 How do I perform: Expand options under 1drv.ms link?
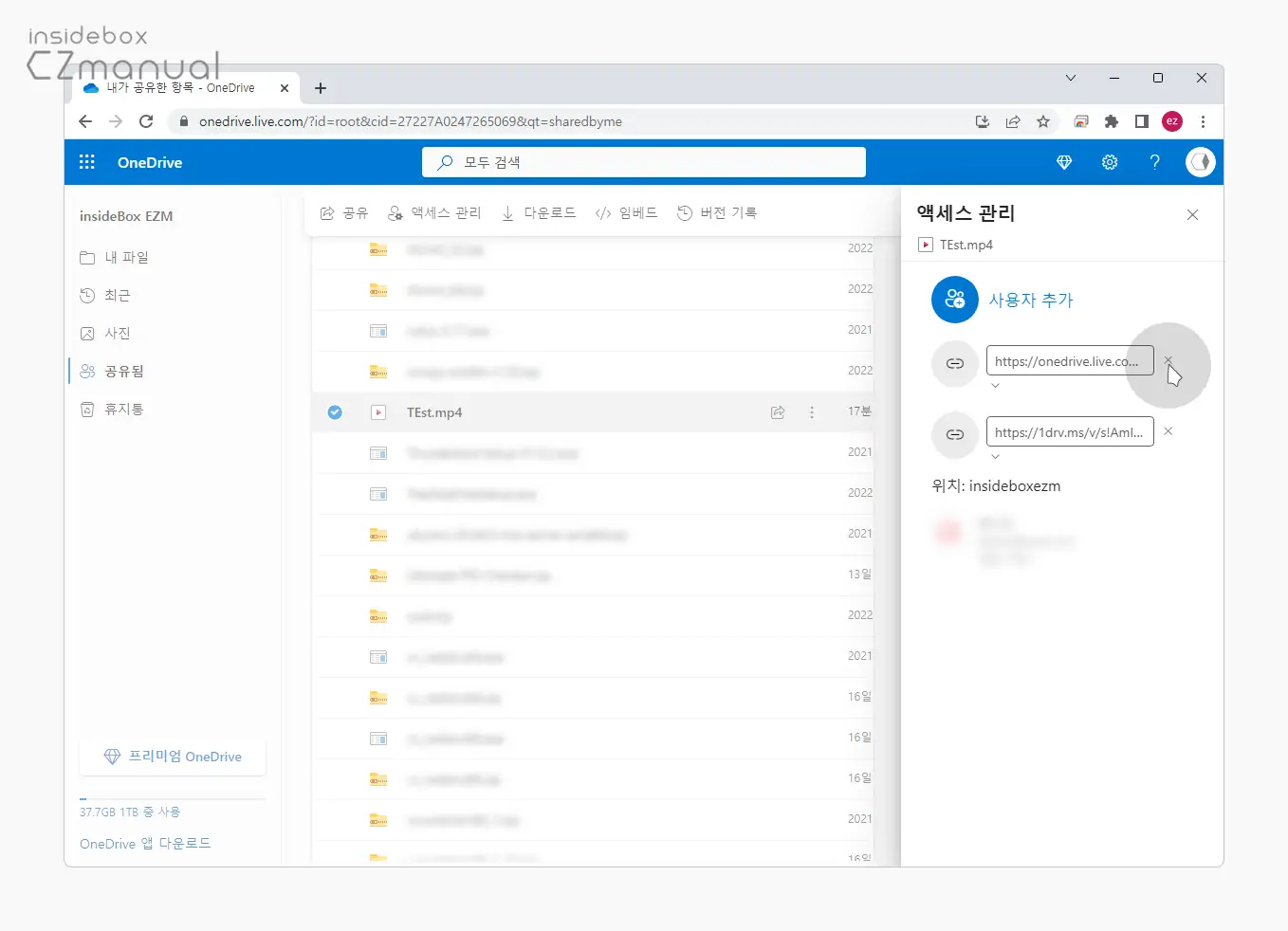click(995, 456)
